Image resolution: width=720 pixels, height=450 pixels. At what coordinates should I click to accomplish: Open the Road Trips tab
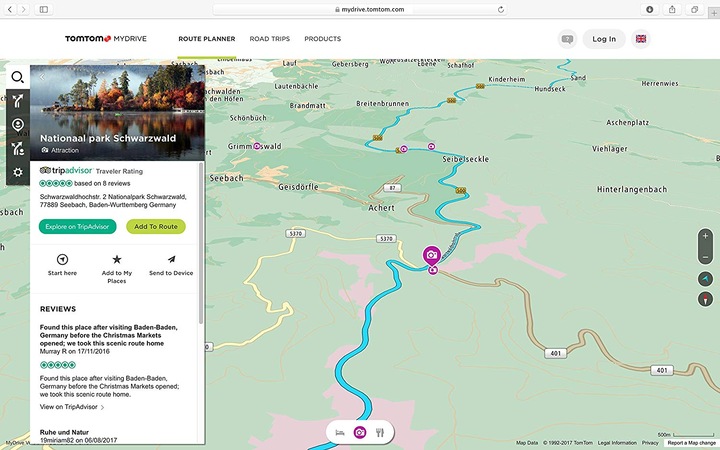(x=270, y=39)
